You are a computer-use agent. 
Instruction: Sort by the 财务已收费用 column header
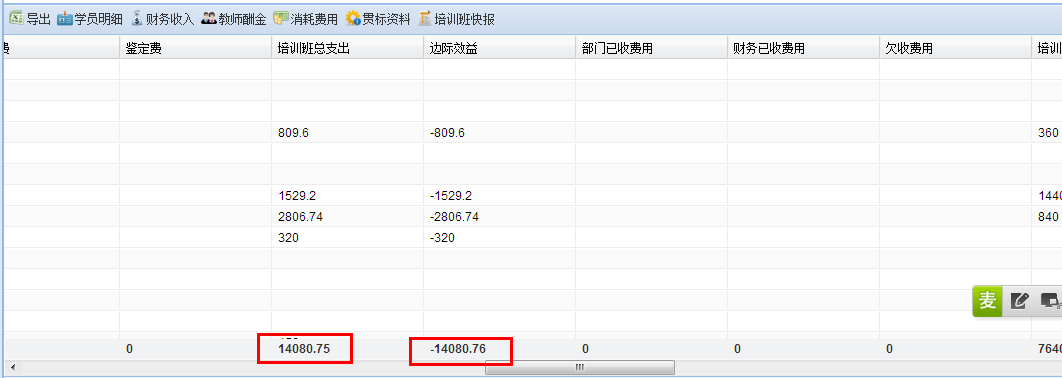coord(803,48)
